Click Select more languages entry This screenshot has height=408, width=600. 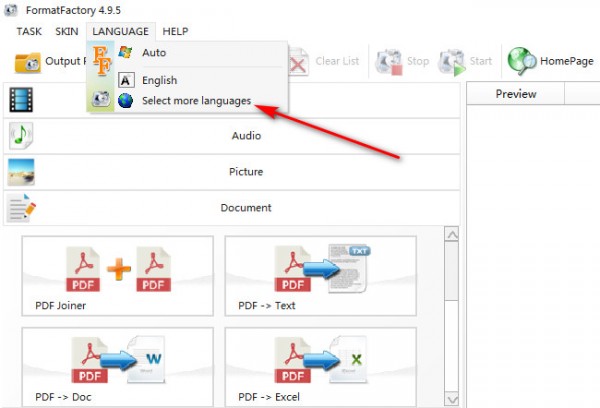[x=196, y=101]
